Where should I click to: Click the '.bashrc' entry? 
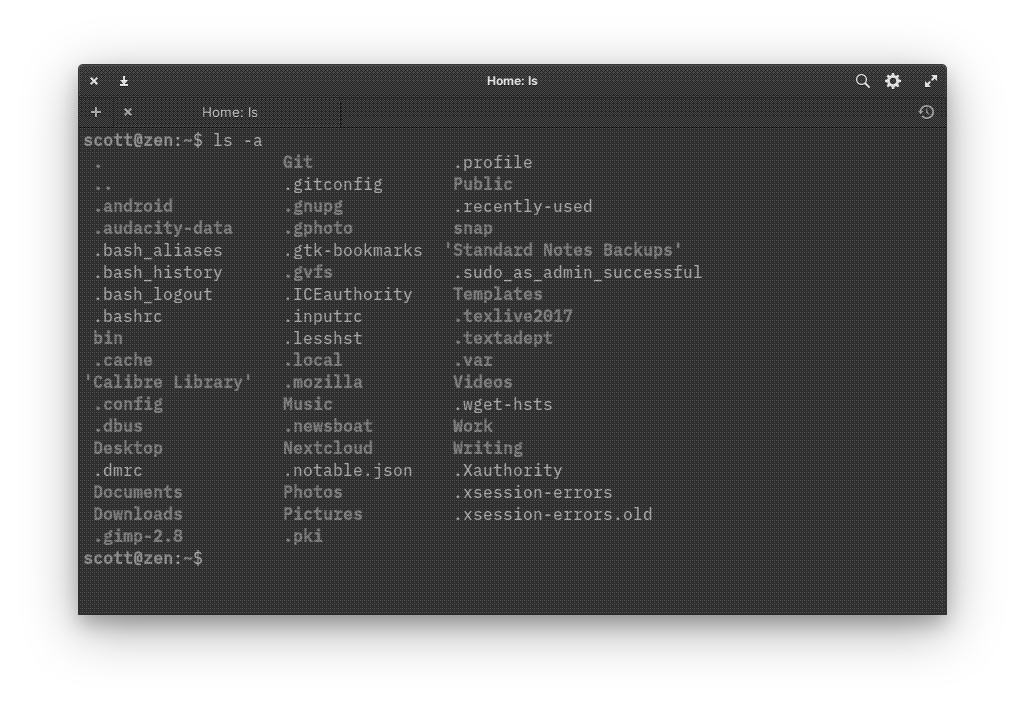click(x=128, y=316)
